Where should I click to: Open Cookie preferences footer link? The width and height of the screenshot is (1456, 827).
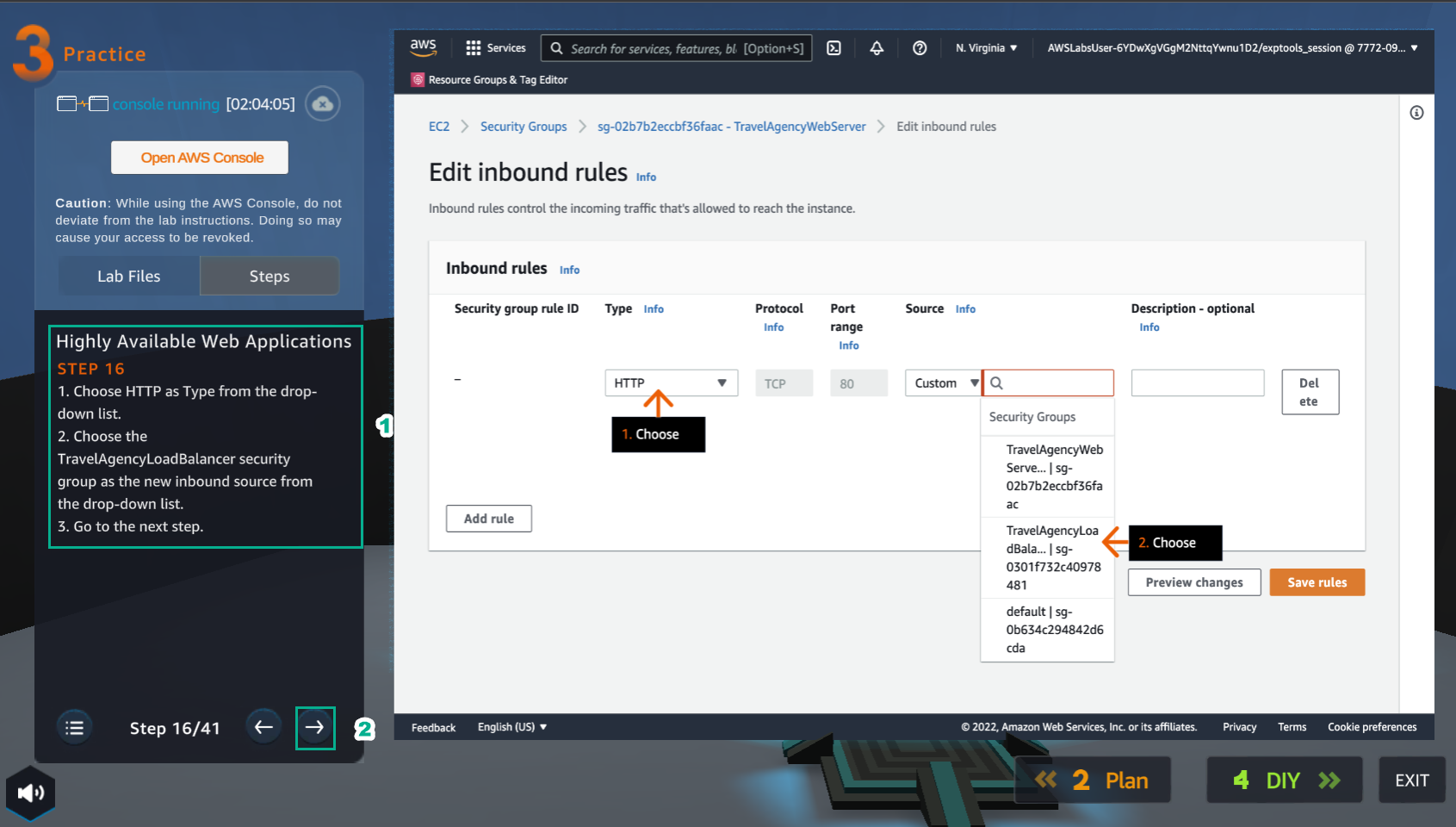click(x=1372, y=727)
